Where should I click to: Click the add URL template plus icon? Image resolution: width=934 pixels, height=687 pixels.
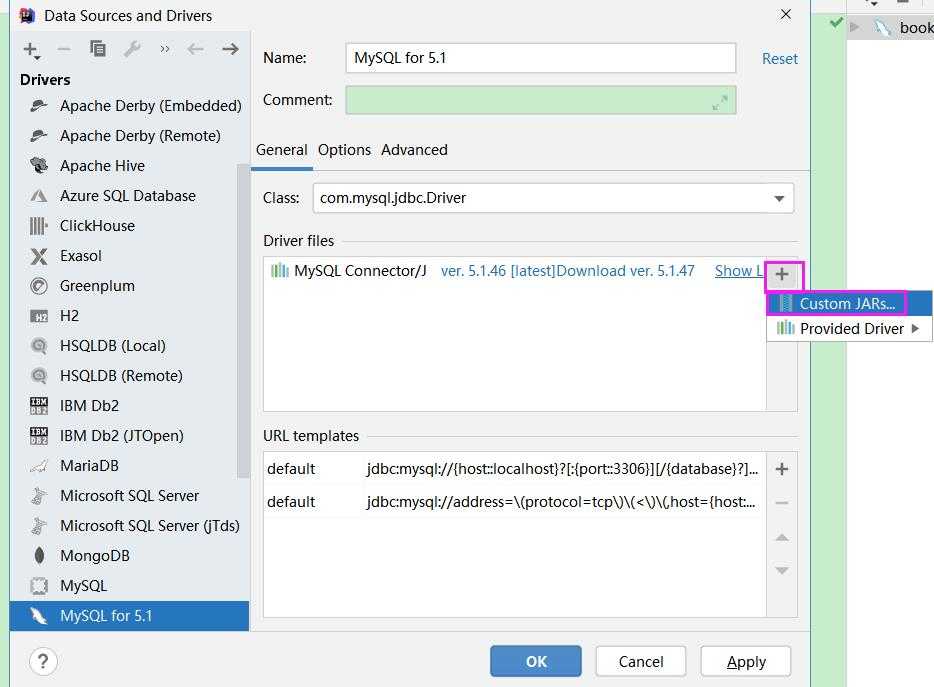click(782, 469)
